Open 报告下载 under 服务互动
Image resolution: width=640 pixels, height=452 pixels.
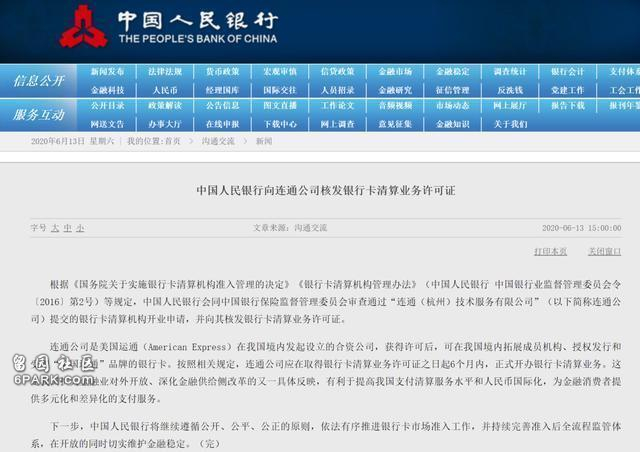click(568, 106)
